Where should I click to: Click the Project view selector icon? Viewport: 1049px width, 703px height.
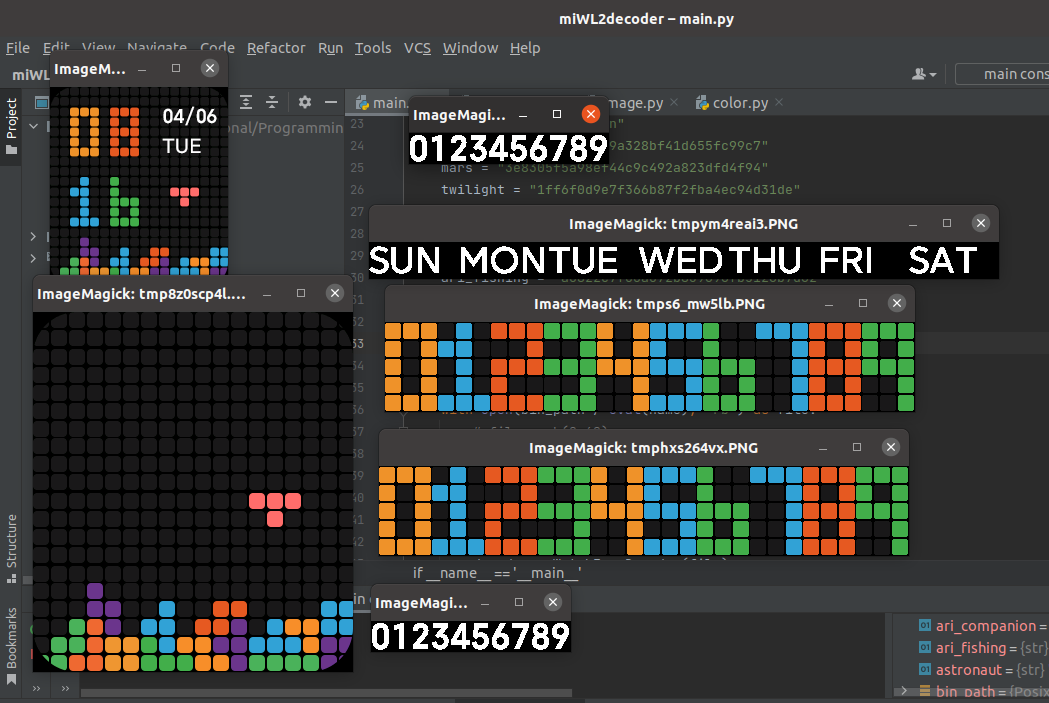tap(41, 102)
